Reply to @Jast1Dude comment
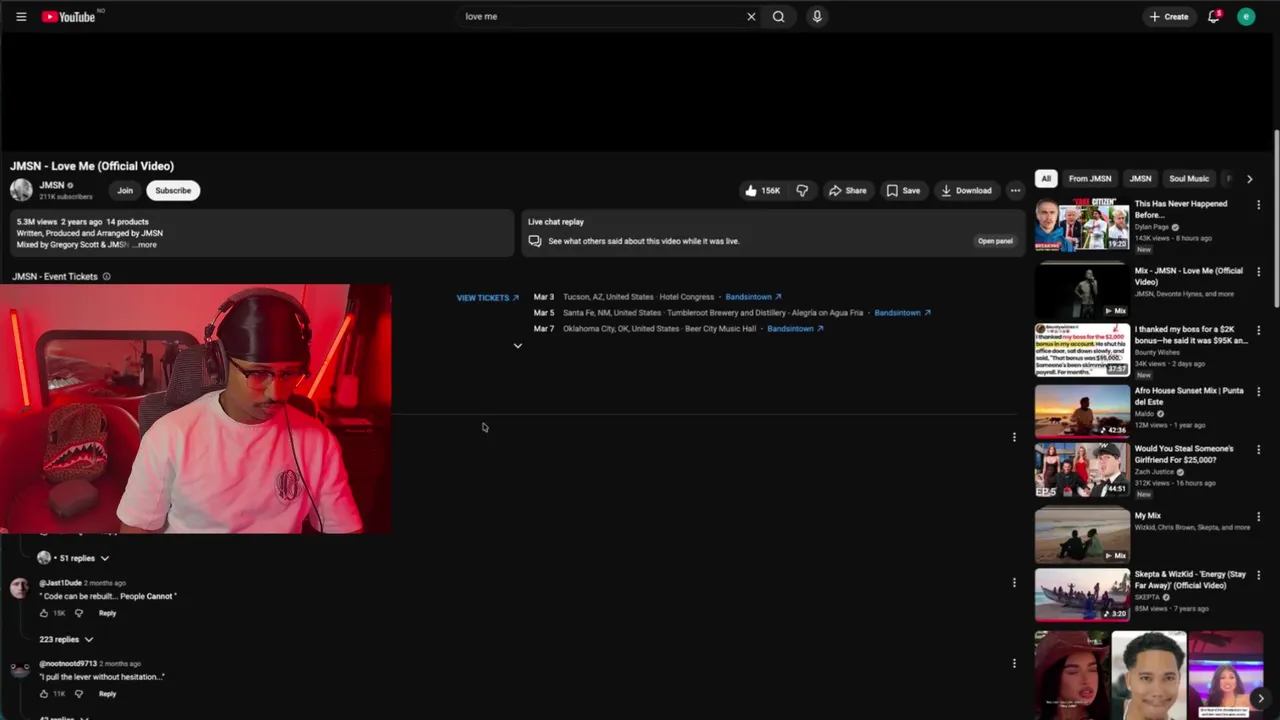Screen dimensions: 1280x720 coord(107,613)
